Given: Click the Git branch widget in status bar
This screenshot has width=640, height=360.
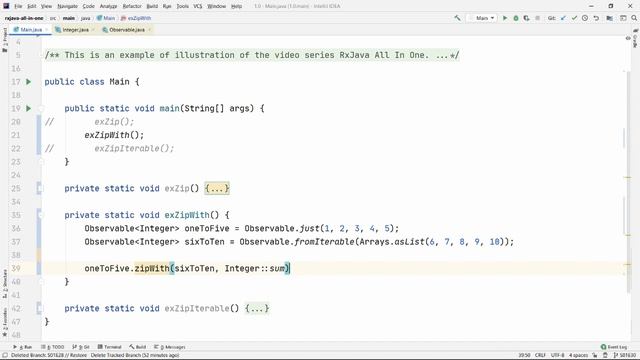Looking at the screenshot, I should tap(624, 356).
